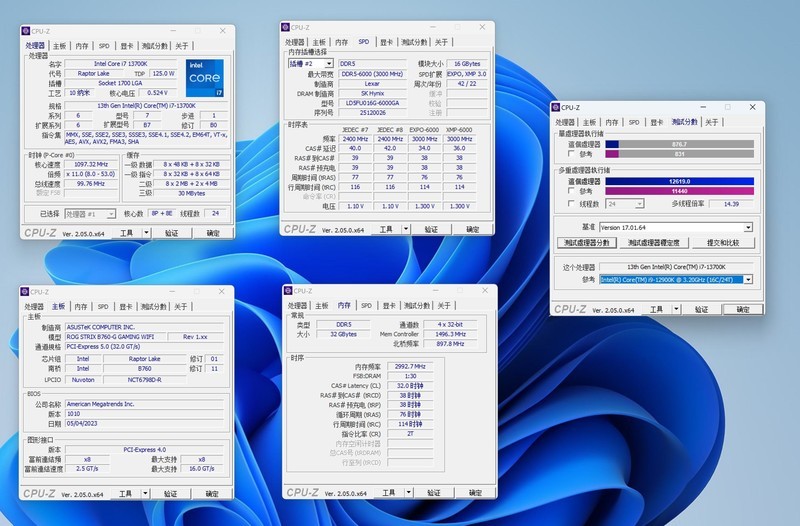The image size is (800, 526).
Task: Enable the 线程数 thread count checkbox
Action: coord(571,204)
